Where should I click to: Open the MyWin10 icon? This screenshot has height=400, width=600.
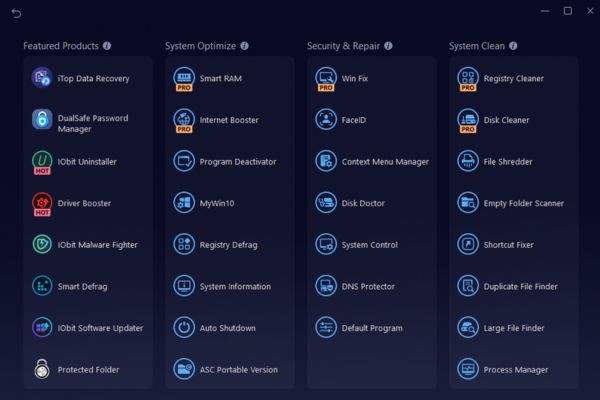pyautogui.click(x=184, y=202)
